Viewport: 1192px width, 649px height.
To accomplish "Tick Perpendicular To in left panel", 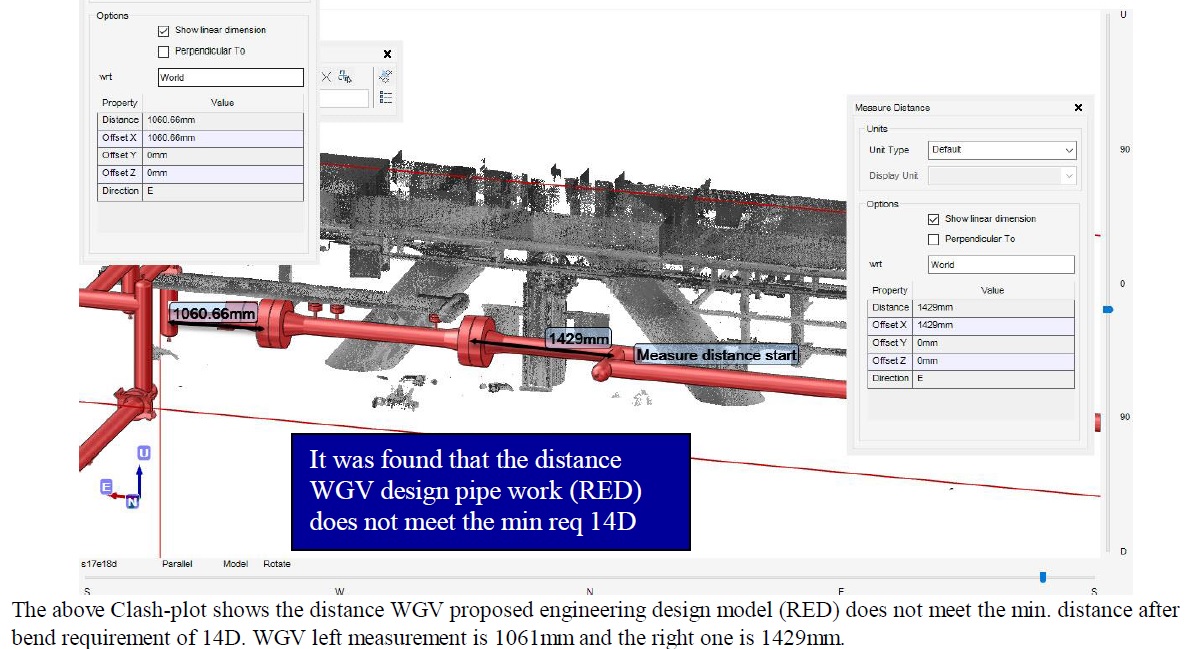I will tap(164, 51).
